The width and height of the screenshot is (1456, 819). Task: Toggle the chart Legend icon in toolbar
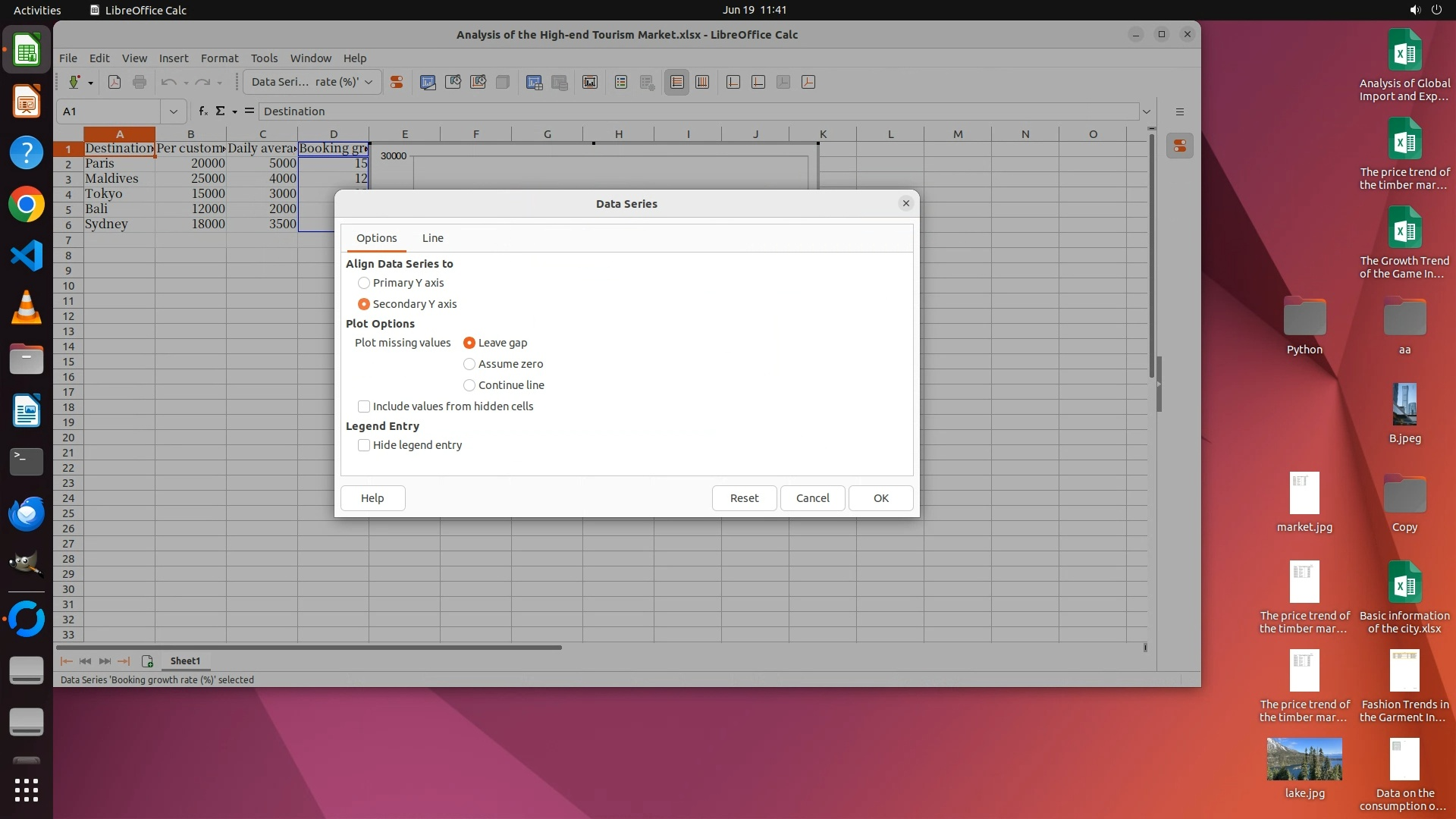[x=621, y=82]
